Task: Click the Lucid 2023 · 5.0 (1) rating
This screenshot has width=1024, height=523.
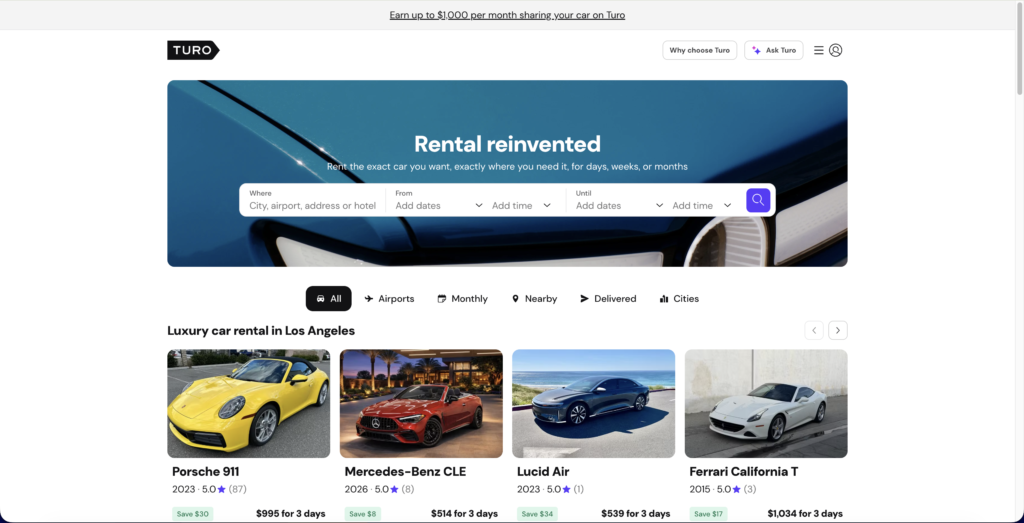Action: (x=551, y=489)
